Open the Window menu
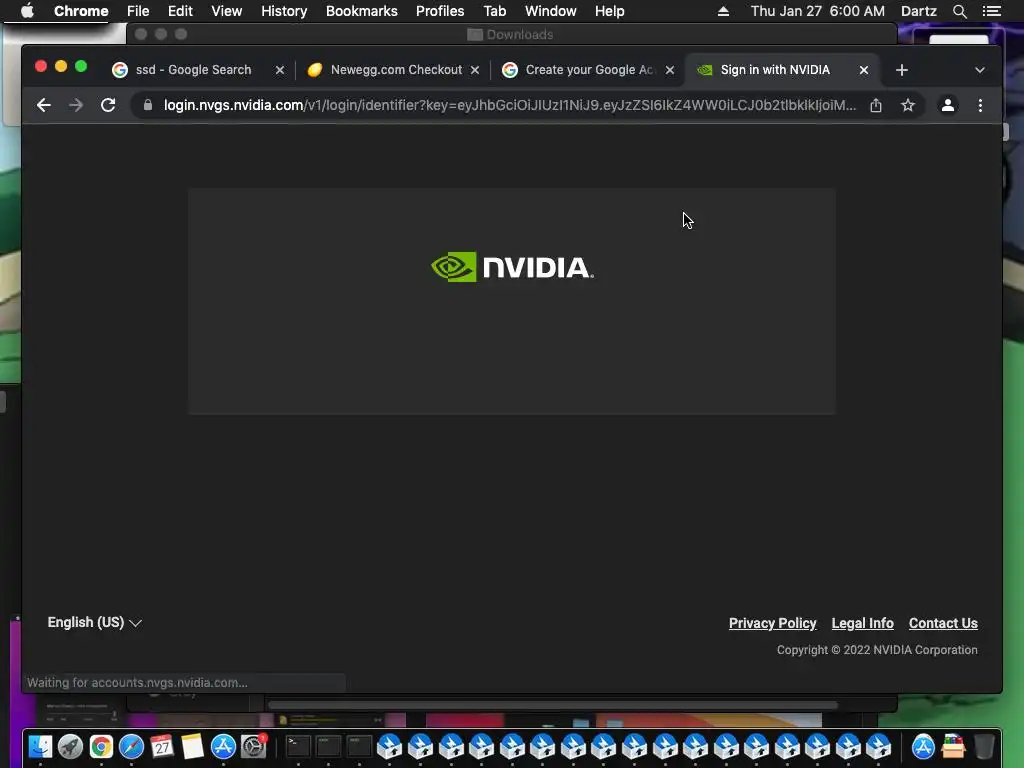Image resolution: width=1024 pixels, height=768 pixels. point(551,11)
